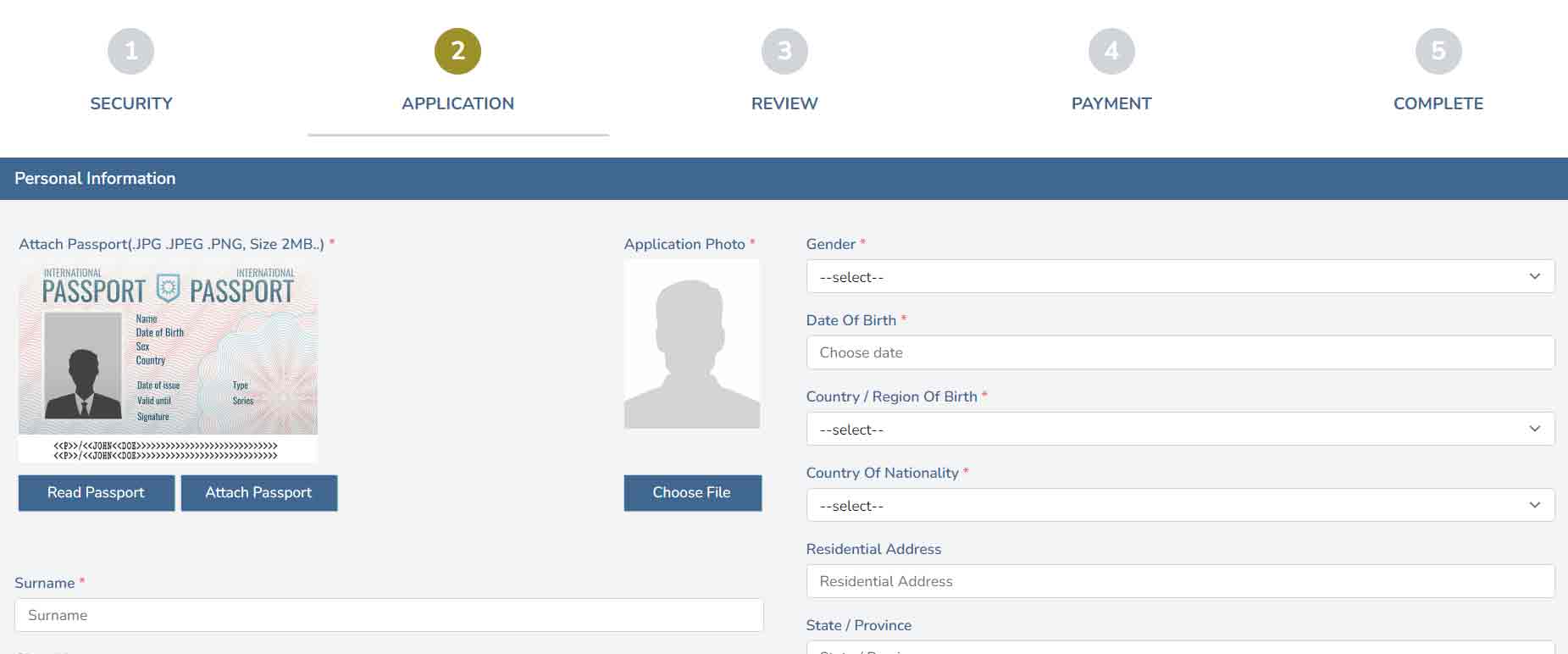The width and height of the screenshot is (1568, 654).
Task: Click the 'Country / Region Of Birth' label text
Action: coord(892,396)
